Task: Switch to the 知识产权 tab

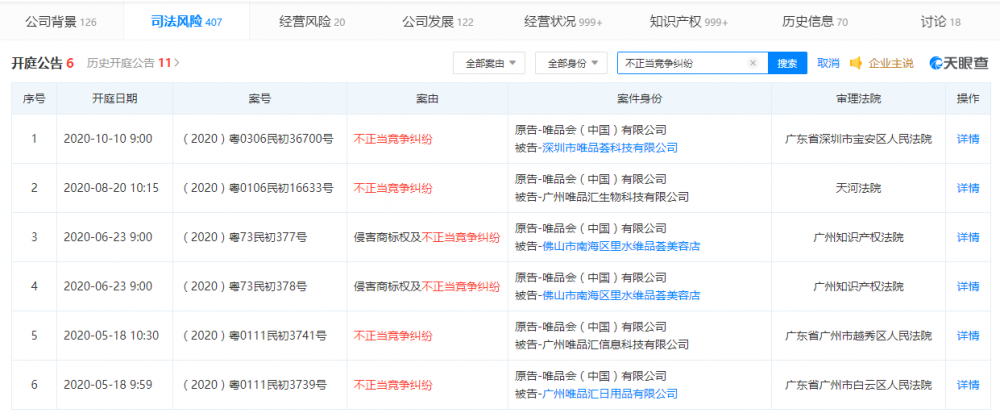Action: pyautogui.click(x=688, y=22)
